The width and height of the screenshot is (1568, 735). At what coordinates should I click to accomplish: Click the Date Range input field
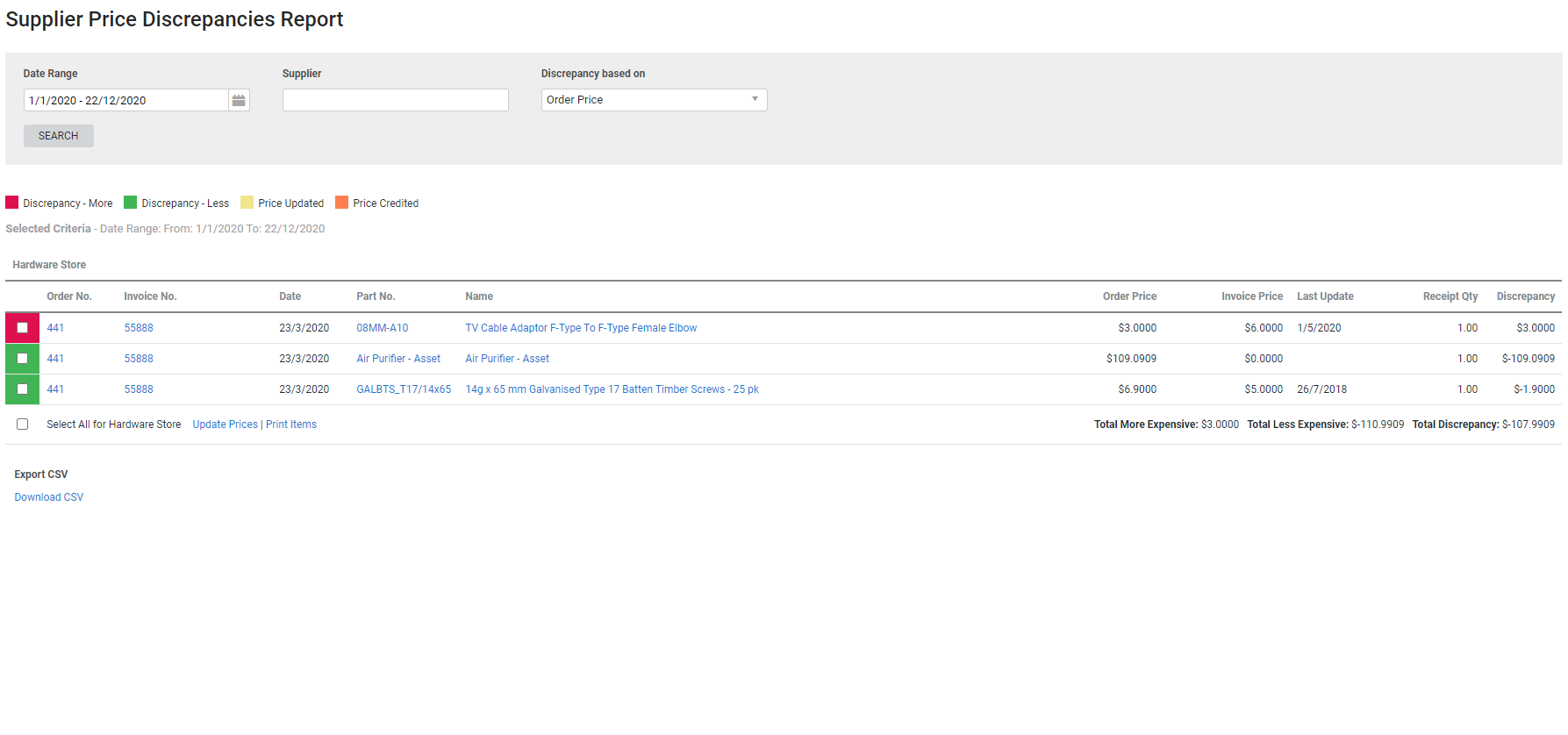(x=126, y=101)
